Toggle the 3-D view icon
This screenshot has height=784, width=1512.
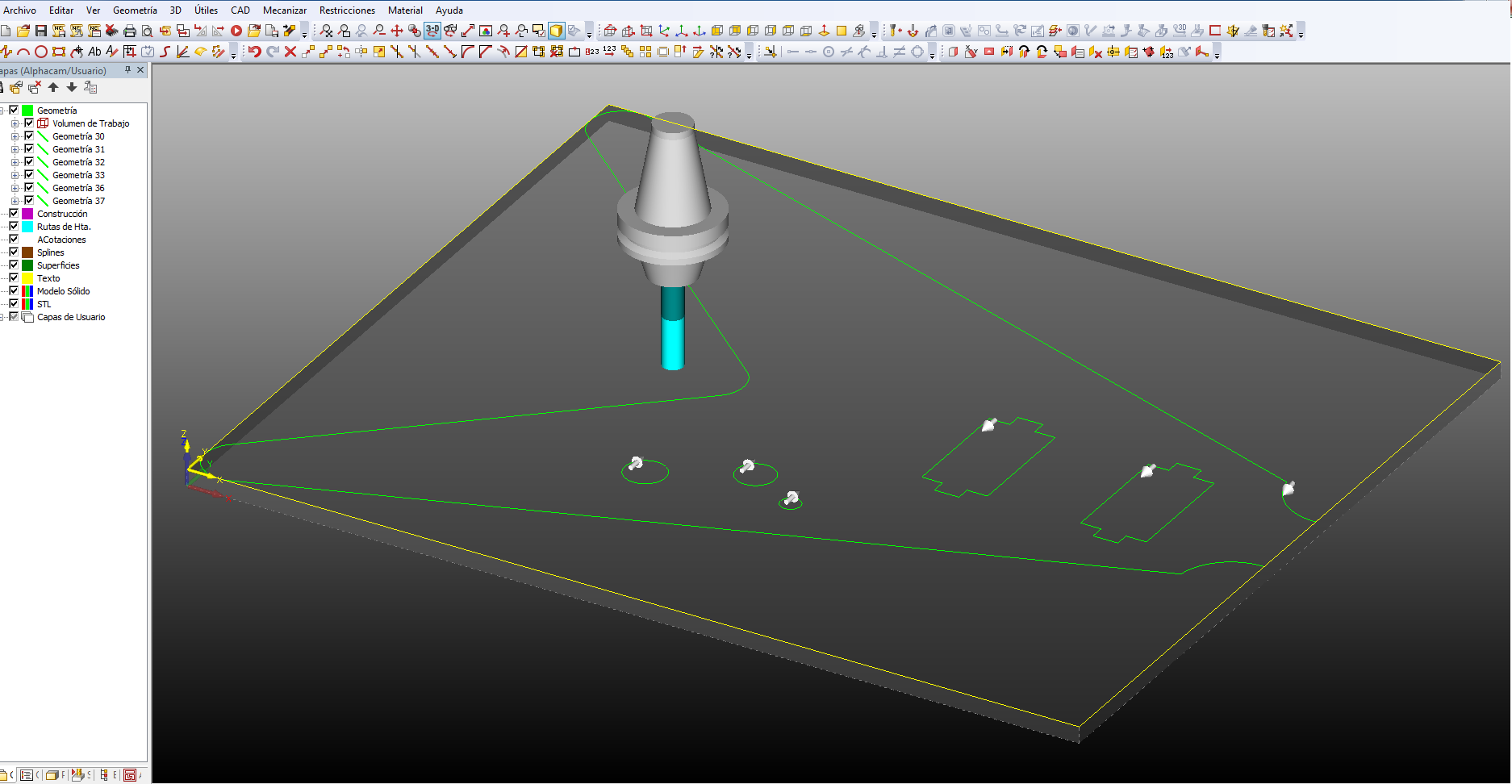pos(432,31)
